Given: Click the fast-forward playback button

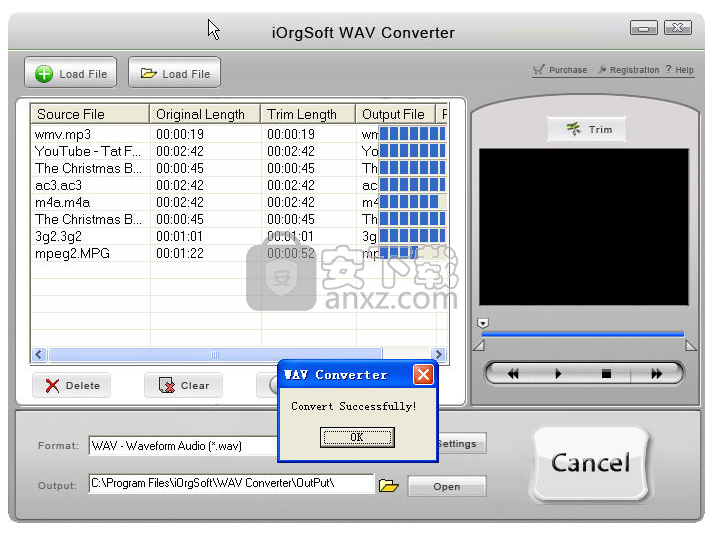Looking at the screenshot, I should click(x=656, y=374).
